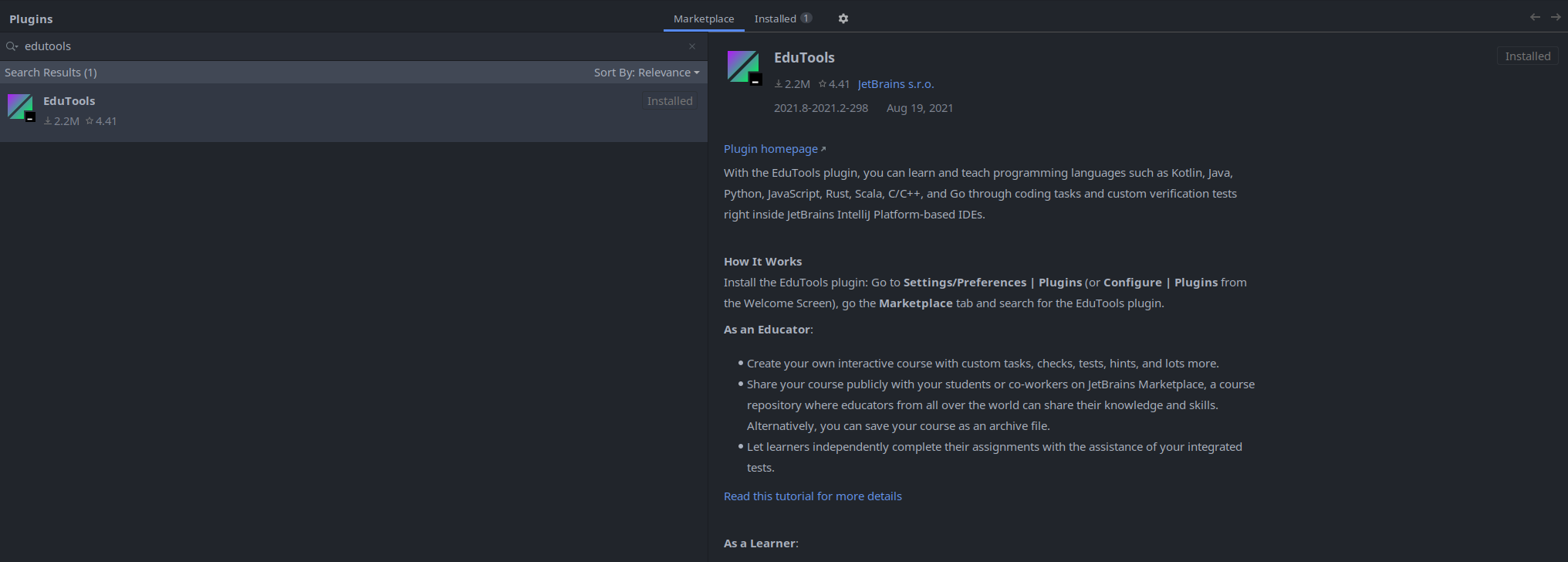Switch to the Installed tab
This screenshot has height=562, width=1568.
[783, 19]
